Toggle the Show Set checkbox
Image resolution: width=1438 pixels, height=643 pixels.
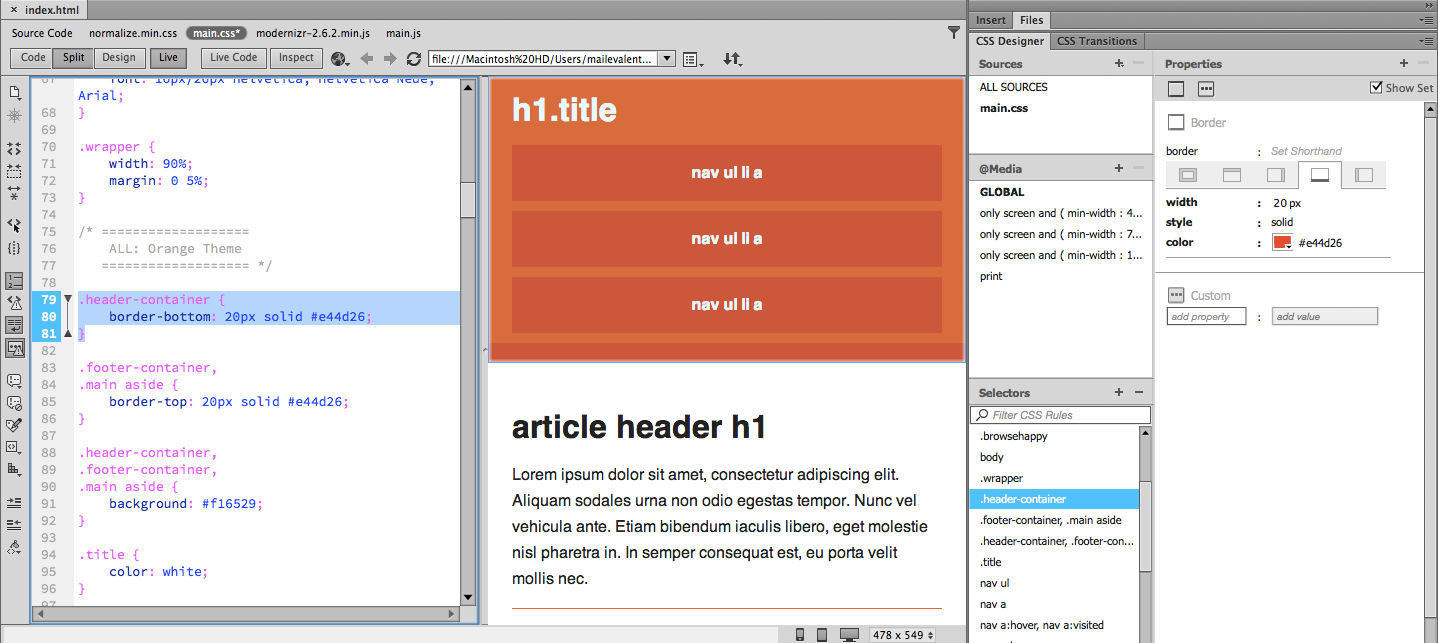tap(1377, 87)
